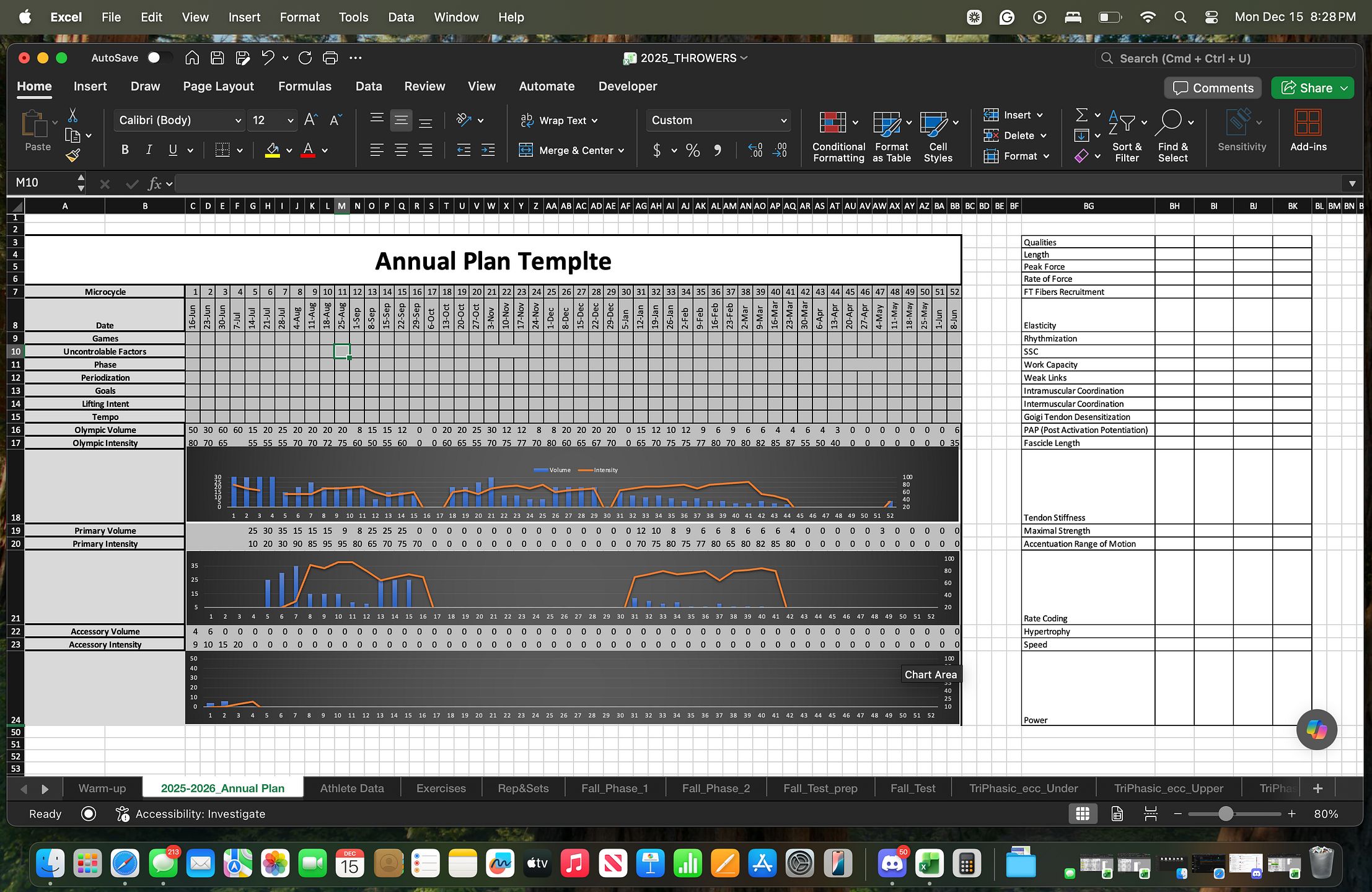1372x892 pixels.
Task: Click the Increase Decimal icon
Action: (755, 151)
